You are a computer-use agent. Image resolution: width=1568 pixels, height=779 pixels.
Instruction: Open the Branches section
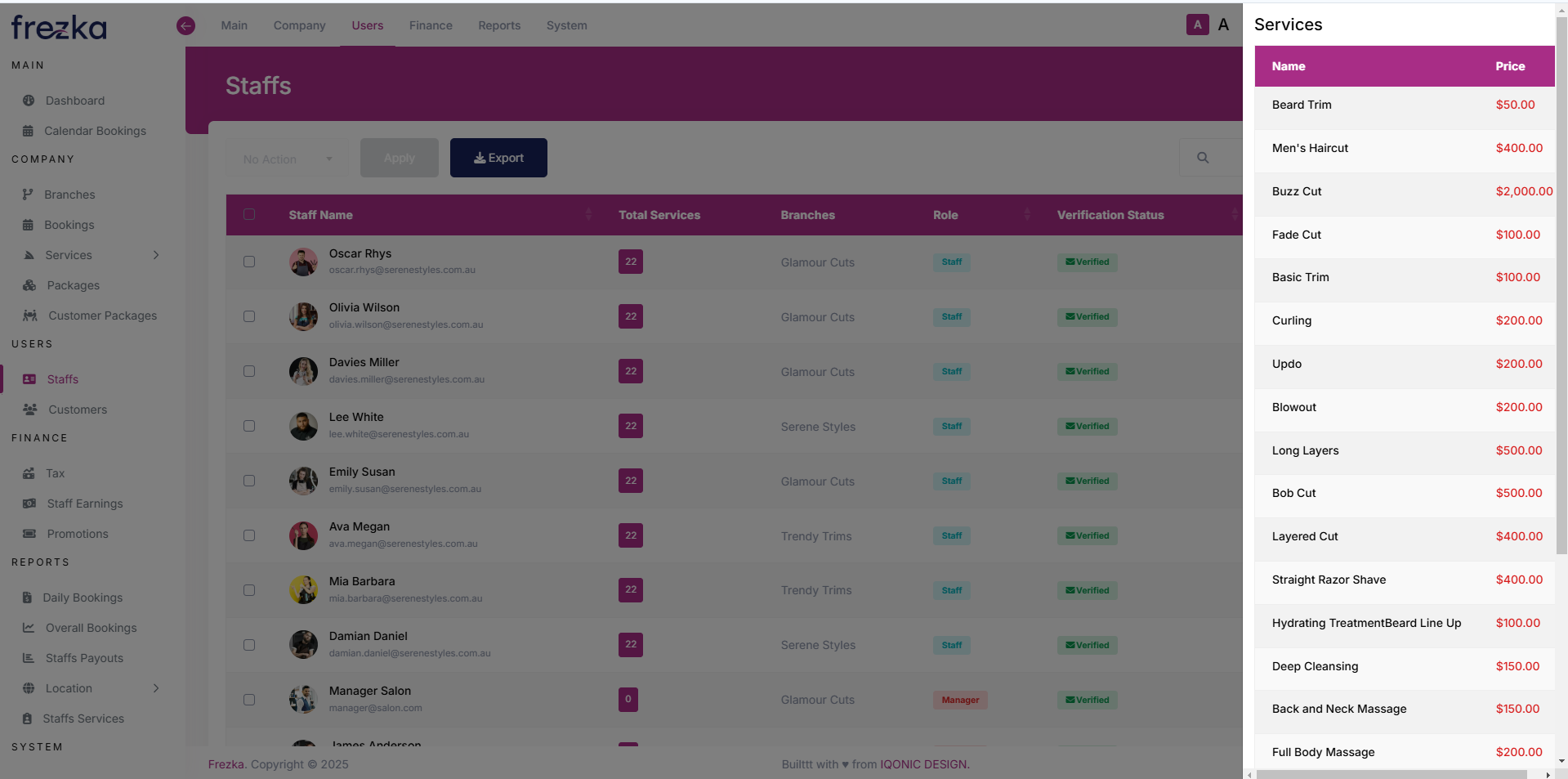(69, 194)
